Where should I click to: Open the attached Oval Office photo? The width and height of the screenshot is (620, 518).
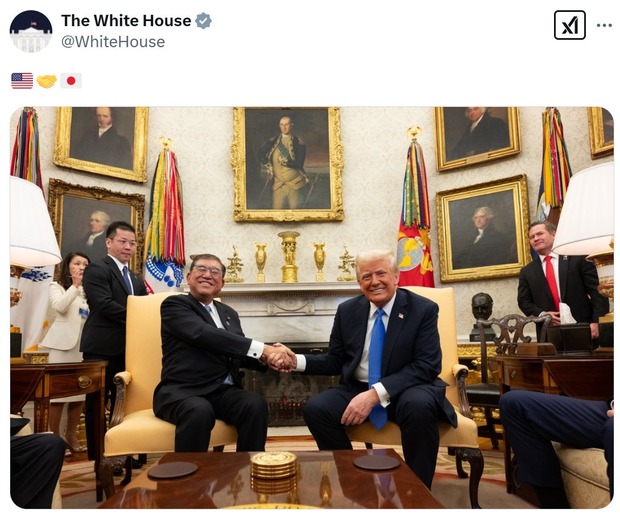click(x=312, y=308)
